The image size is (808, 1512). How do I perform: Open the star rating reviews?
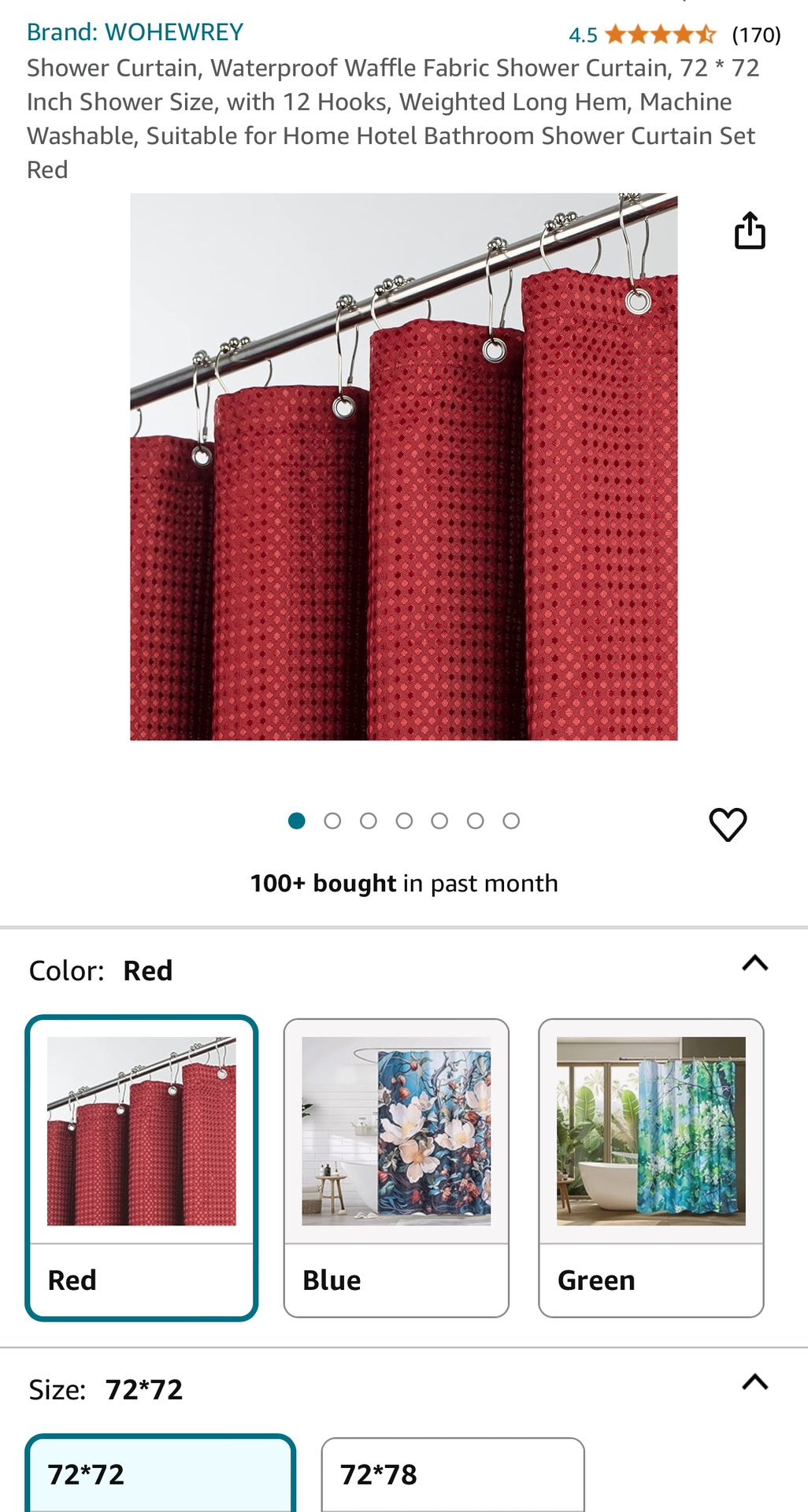pos(661,35)
